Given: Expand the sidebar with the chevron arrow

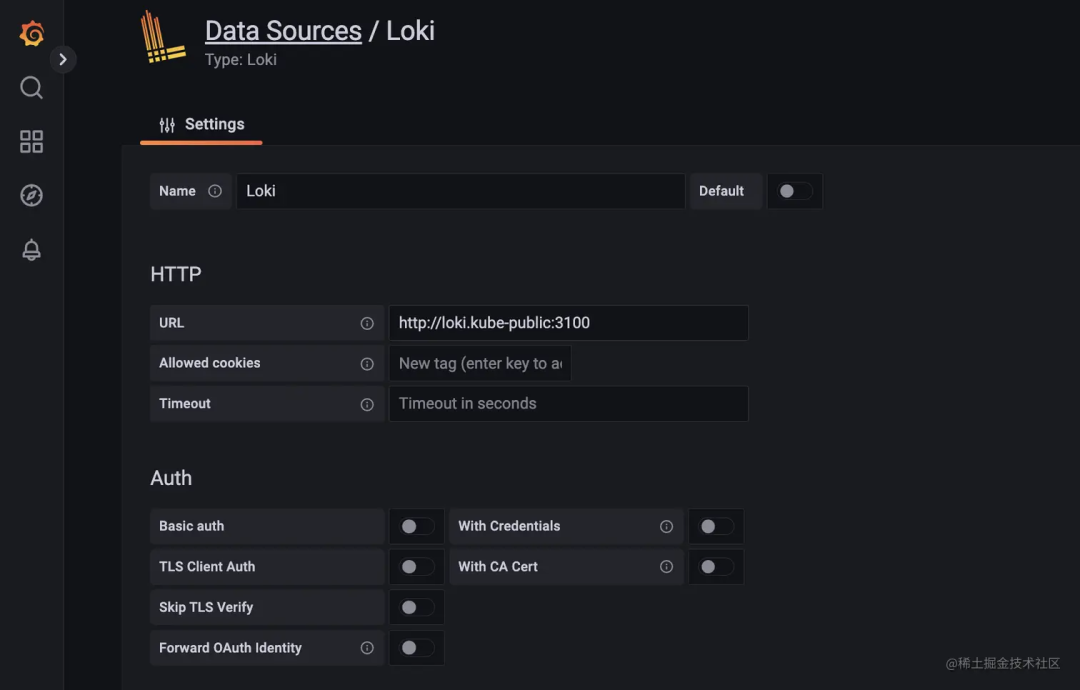Looking at the screenshot, I should coord(63,59).
